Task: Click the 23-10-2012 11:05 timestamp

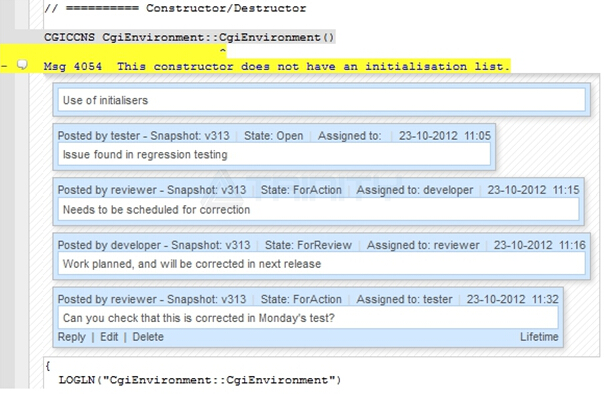Action: click(445, 136)
